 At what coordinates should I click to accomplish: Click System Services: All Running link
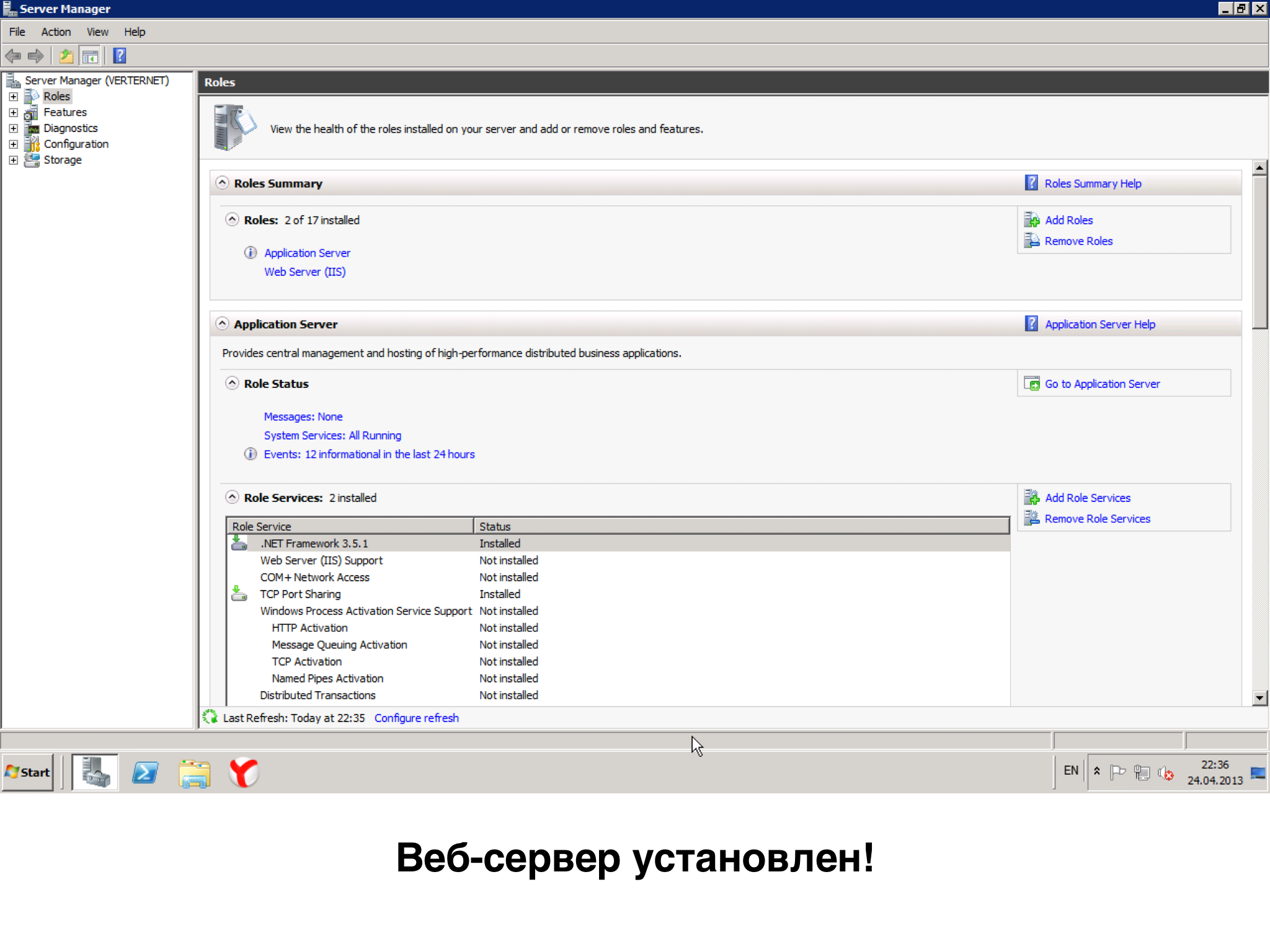[x=332, y=435]
